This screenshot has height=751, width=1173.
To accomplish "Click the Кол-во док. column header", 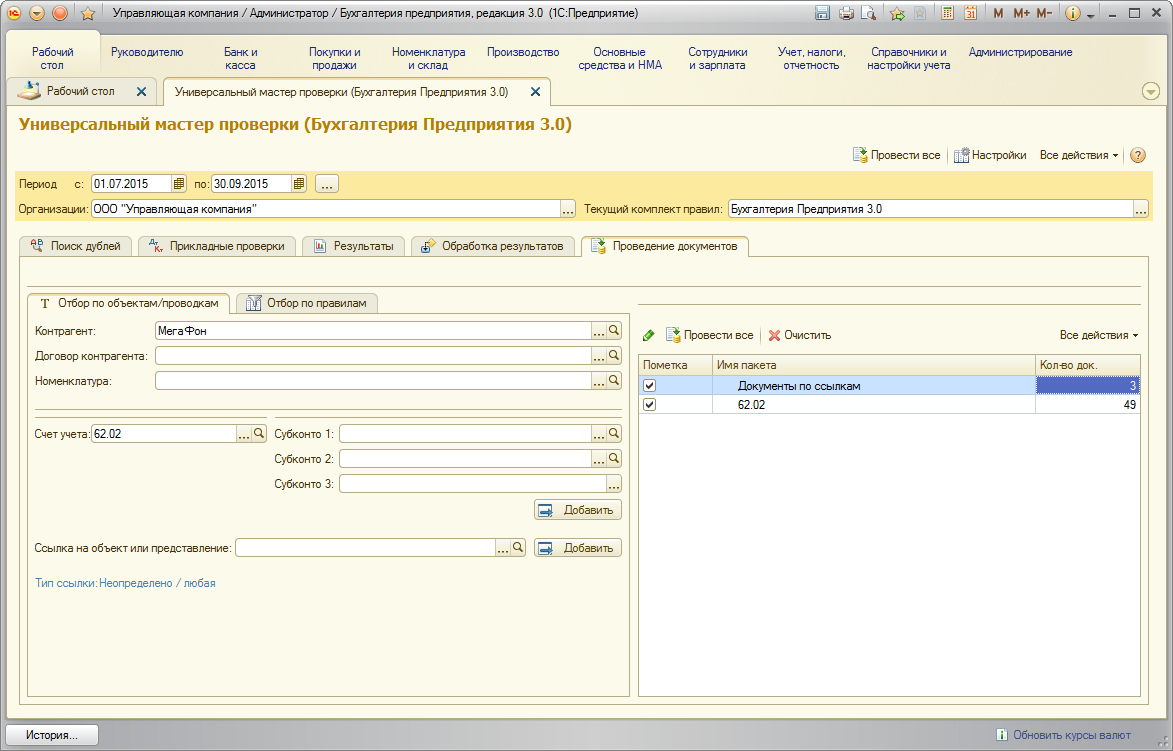I will [1088, 365].
